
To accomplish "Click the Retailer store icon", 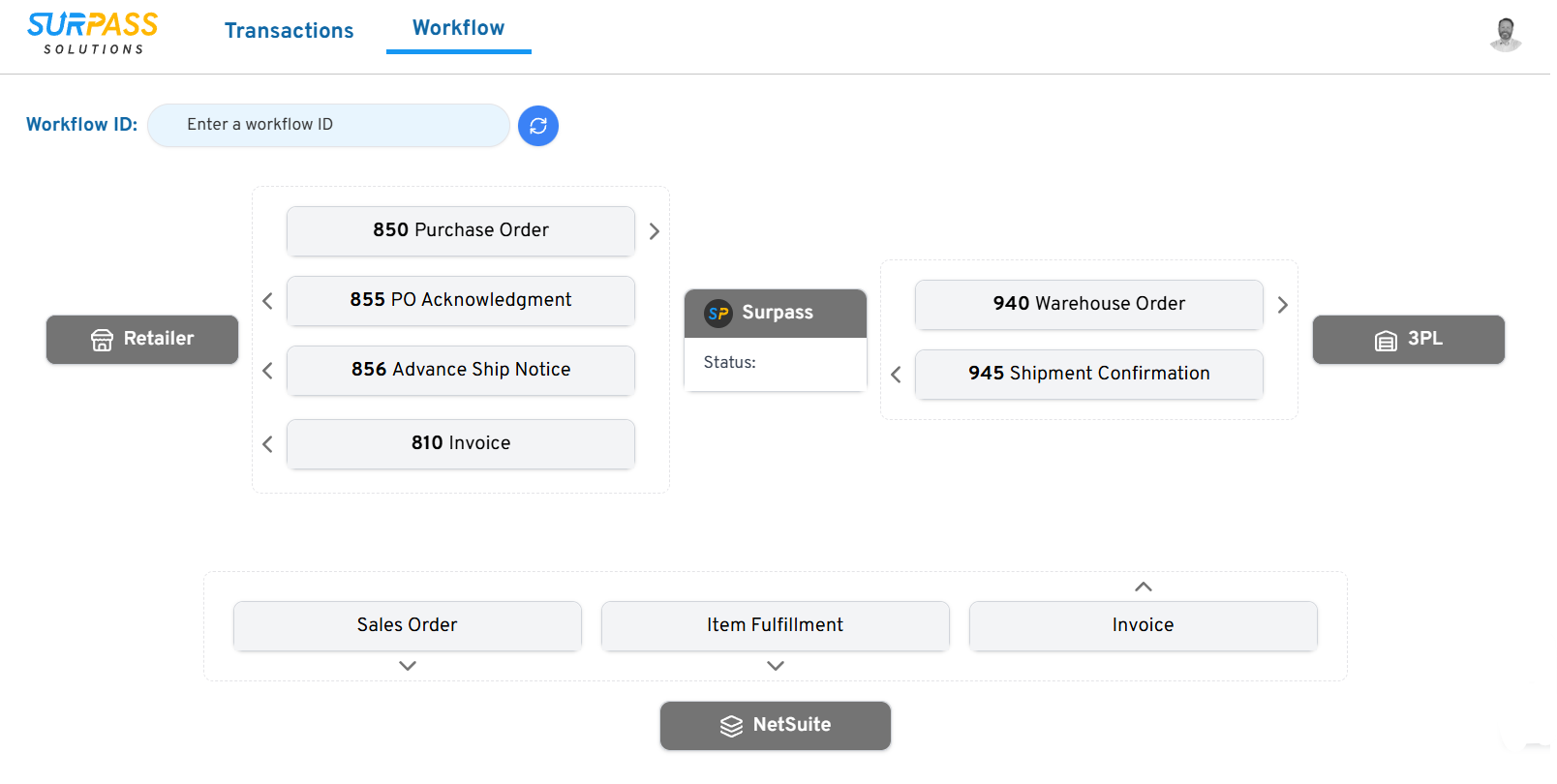I will (x=102, y=340).
